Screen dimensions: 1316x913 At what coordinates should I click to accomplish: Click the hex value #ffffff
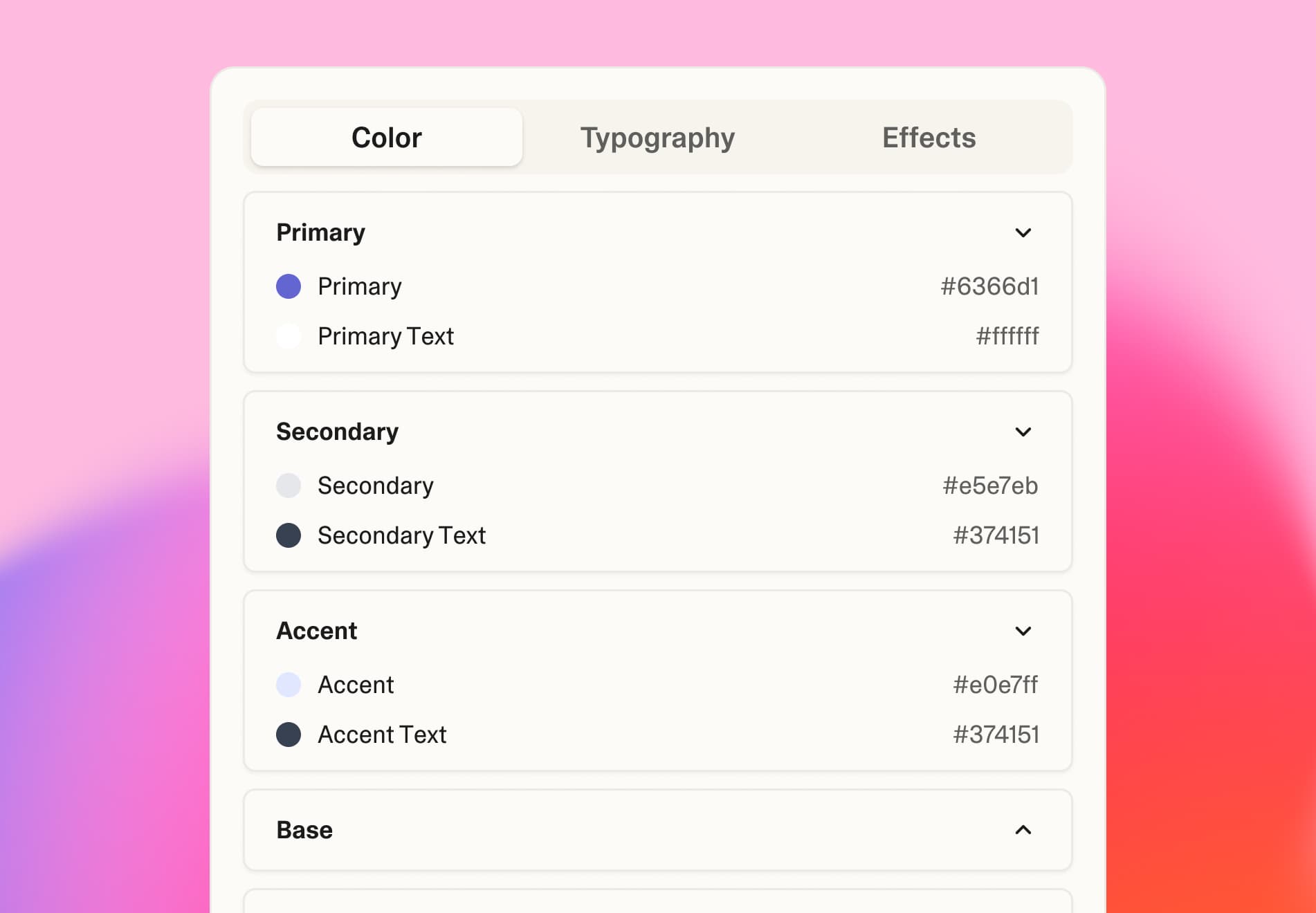pos(1007,336)
